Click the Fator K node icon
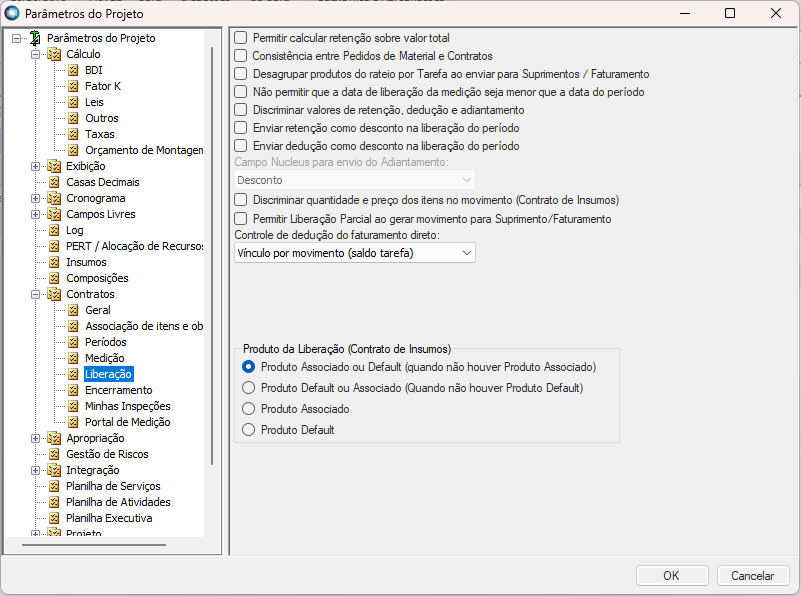This screenshot has width=801, height=596. [73, 86]
